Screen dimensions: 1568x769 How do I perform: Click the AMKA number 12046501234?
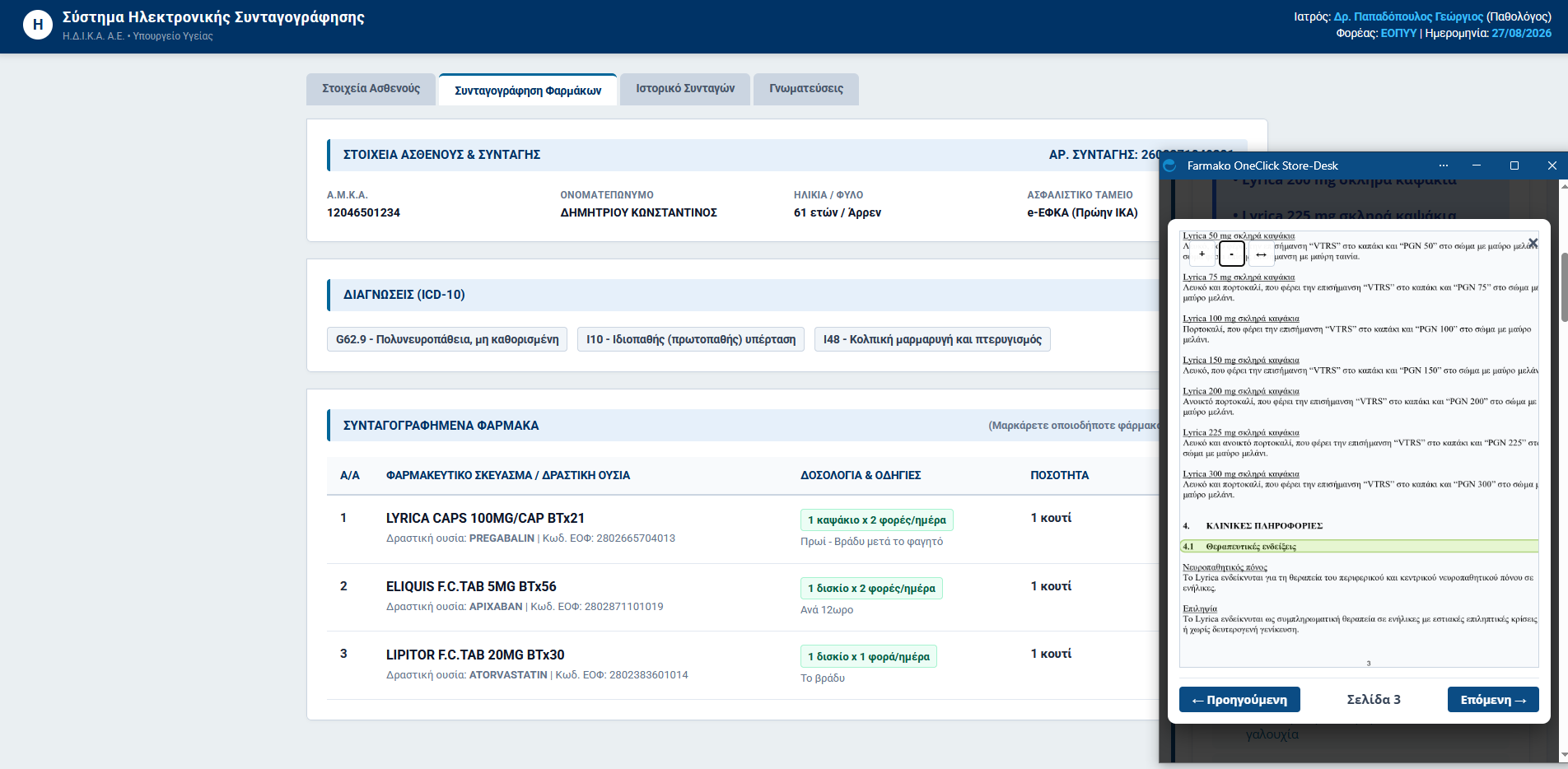[x=363, y=212]
